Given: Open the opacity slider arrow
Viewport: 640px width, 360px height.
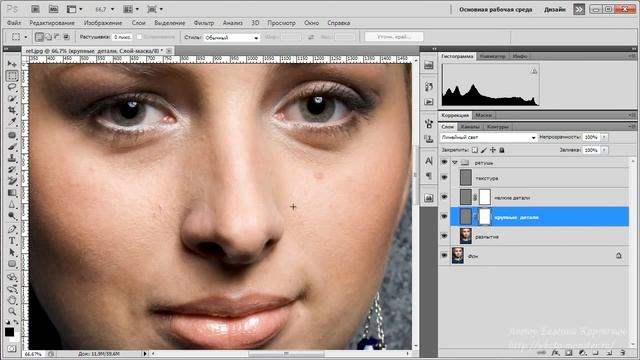Looking at the screenshot, I should [x=604, y=137].
